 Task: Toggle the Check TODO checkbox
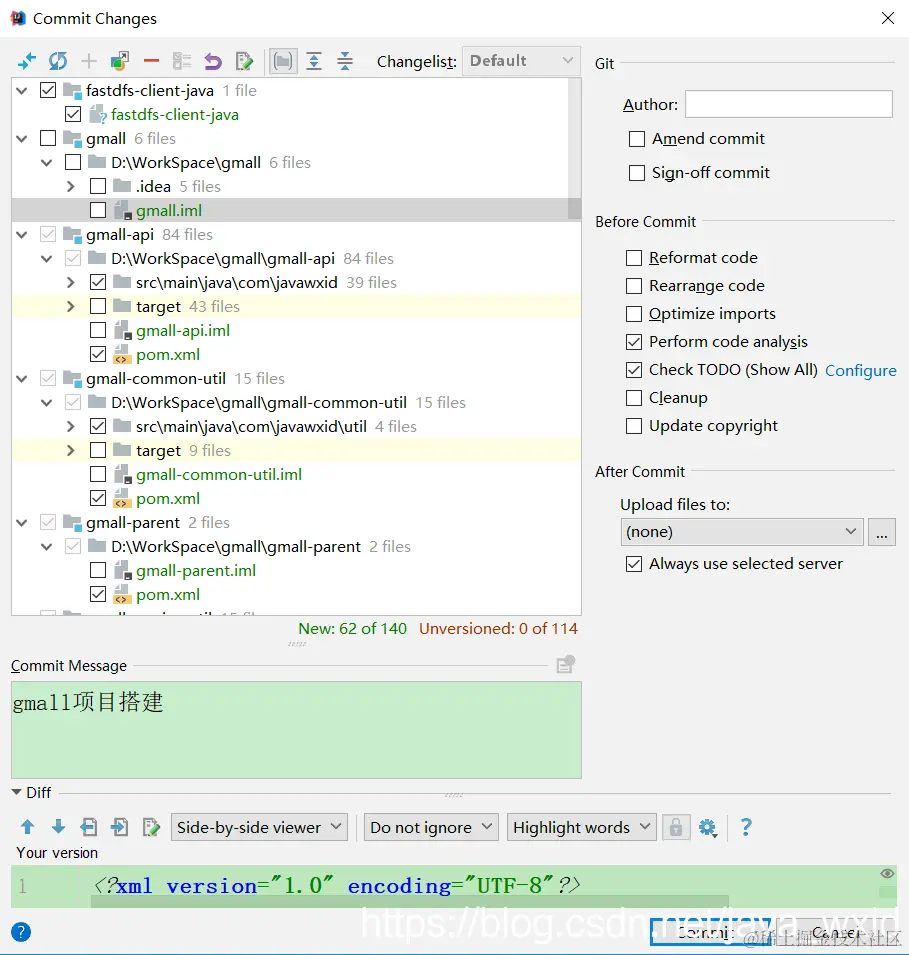pyautogui.click(x=634, y=370)
